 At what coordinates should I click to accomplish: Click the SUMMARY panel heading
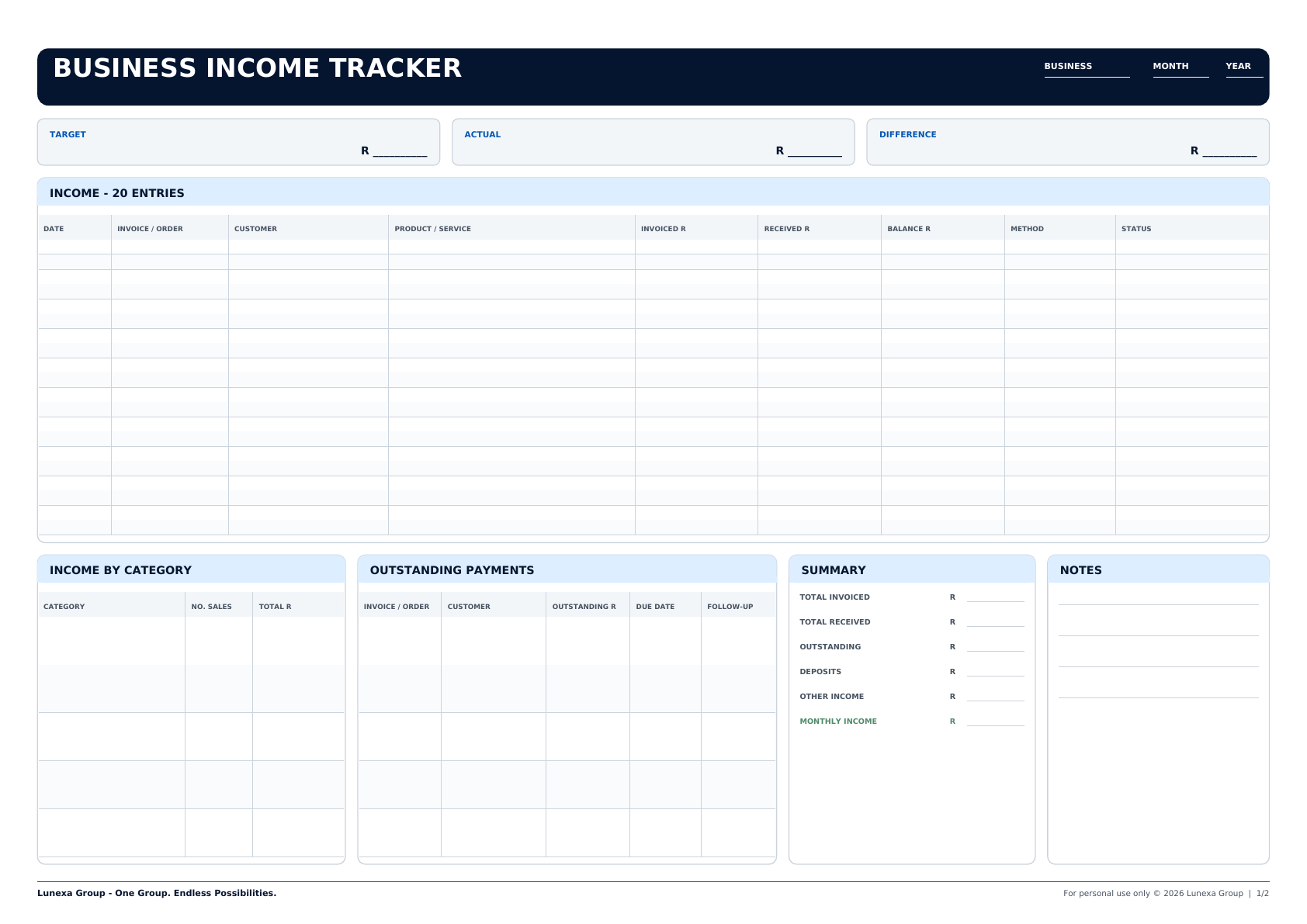tap(833, 570)
